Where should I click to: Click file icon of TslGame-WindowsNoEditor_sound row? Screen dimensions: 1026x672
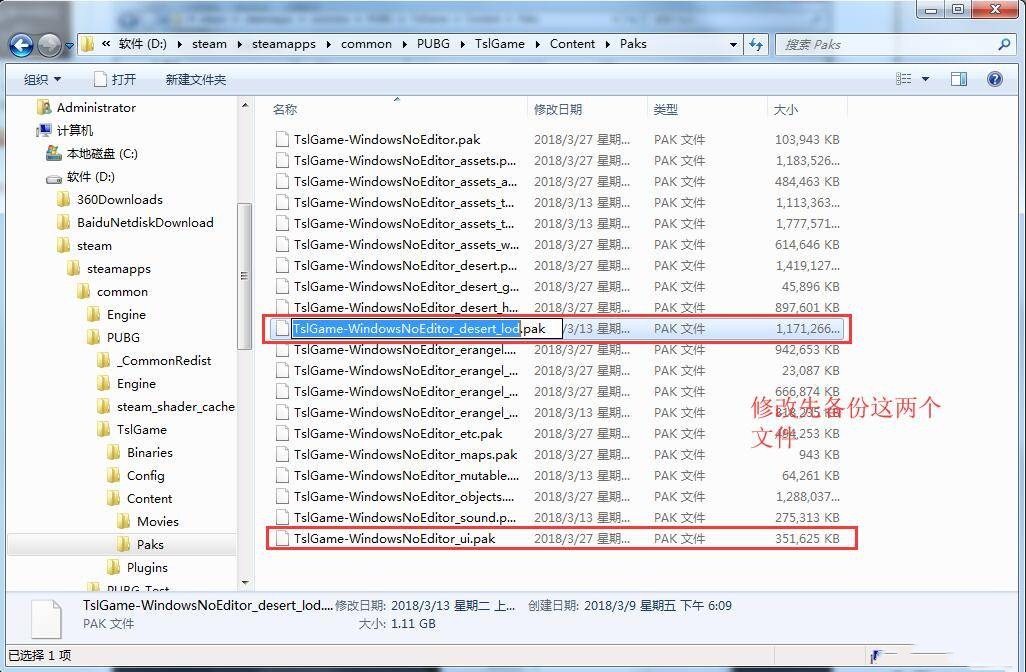tap(282, 517)
